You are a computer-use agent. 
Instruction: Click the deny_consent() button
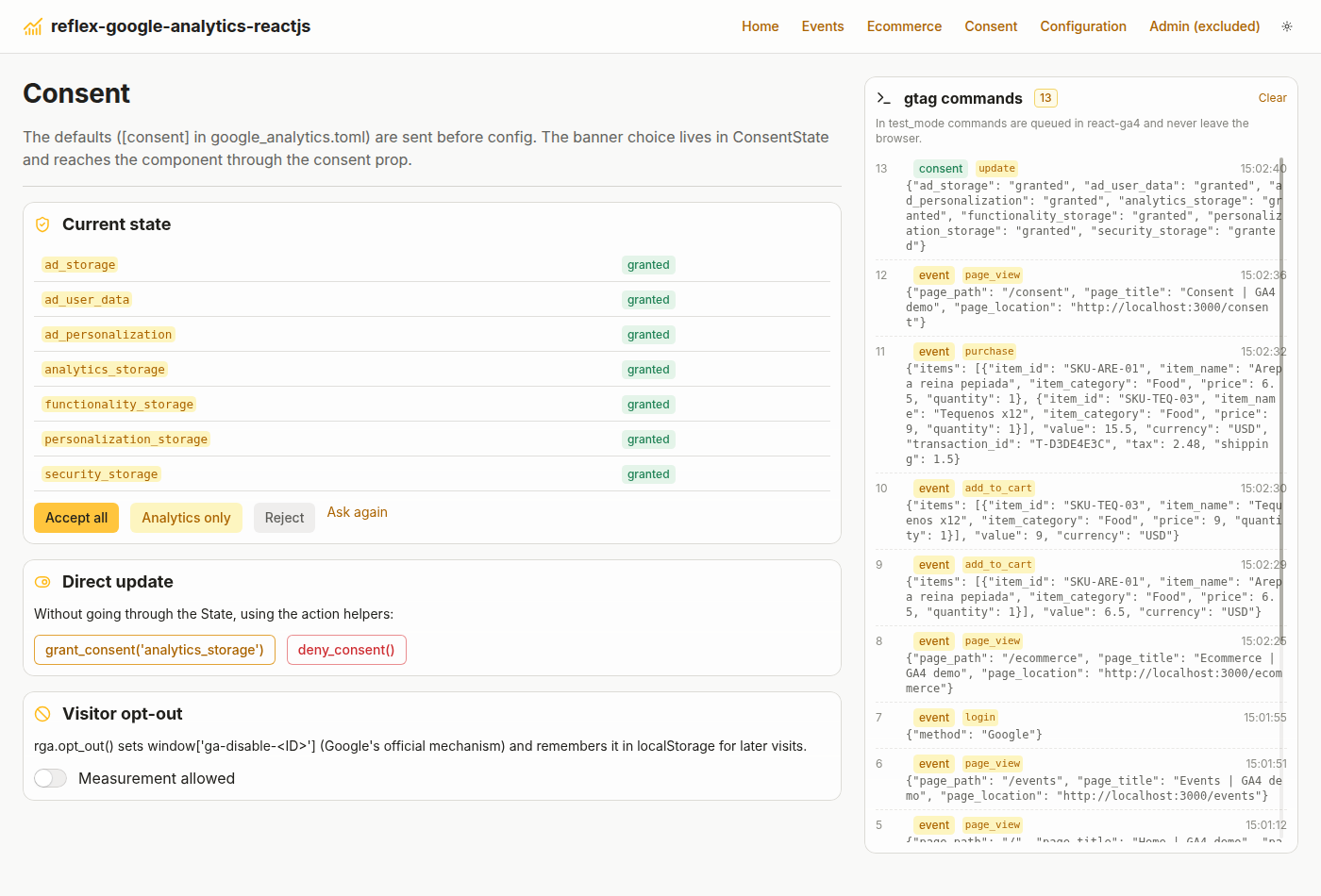[346, 650]
